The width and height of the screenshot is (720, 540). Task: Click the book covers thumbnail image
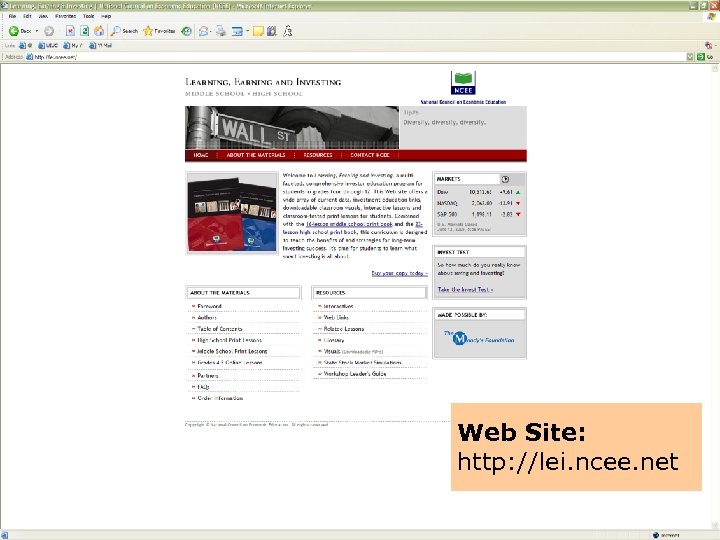tap(232, 214)
